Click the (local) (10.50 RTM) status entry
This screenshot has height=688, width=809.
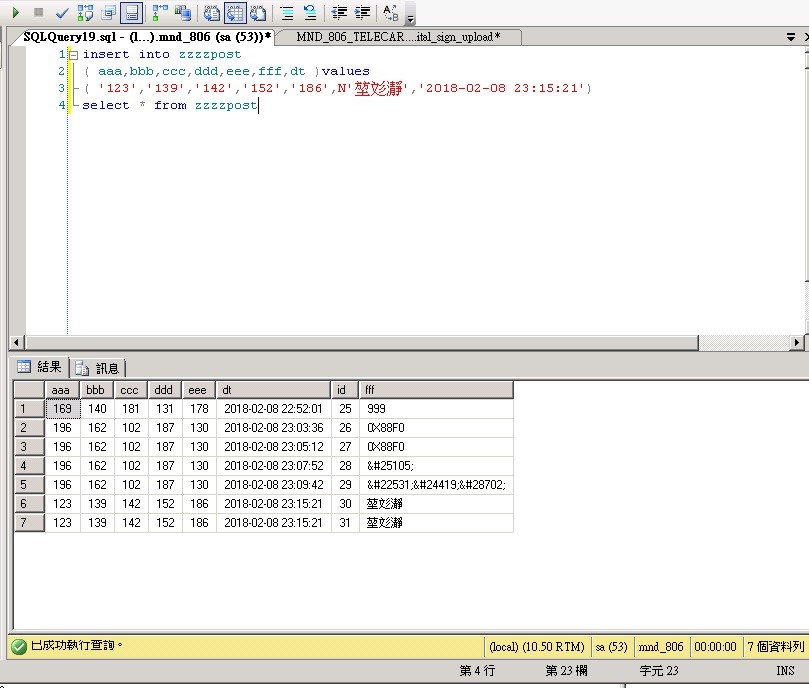click(537, 647)
